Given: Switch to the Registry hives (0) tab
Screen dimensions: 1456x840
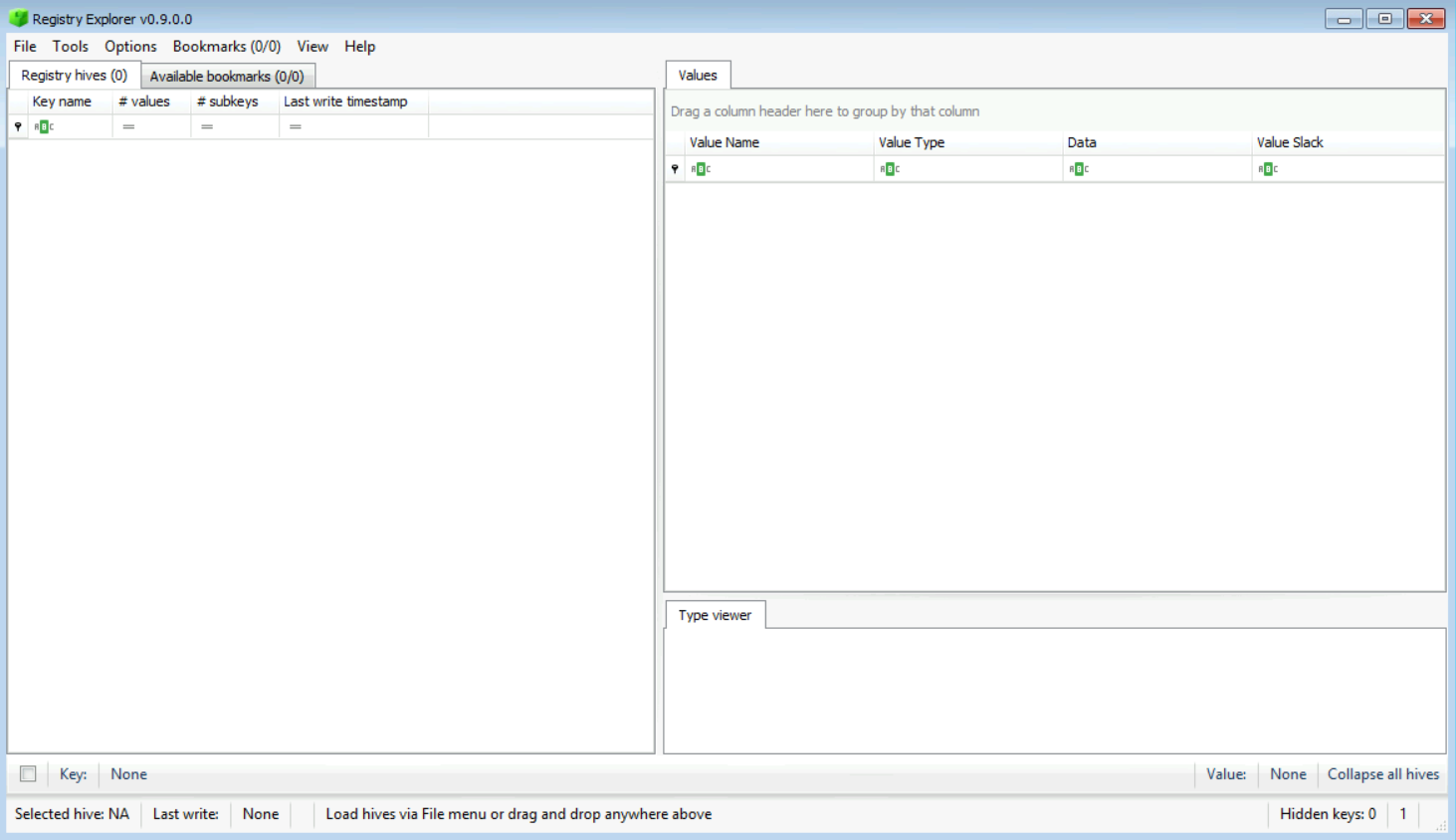Looking at the screenshot, I should (x=75, y=76).
